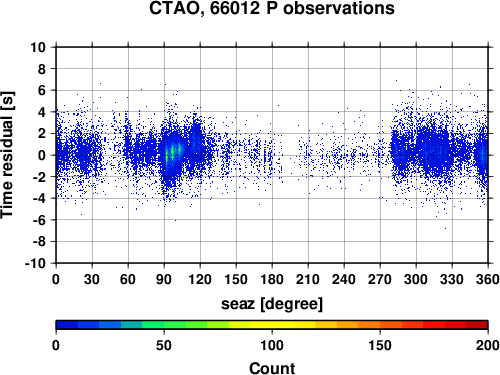This screenshot has height=375, width=500.
Task: Click the seaz [degree] x-axis label
Action: click(x=272, y=304)
